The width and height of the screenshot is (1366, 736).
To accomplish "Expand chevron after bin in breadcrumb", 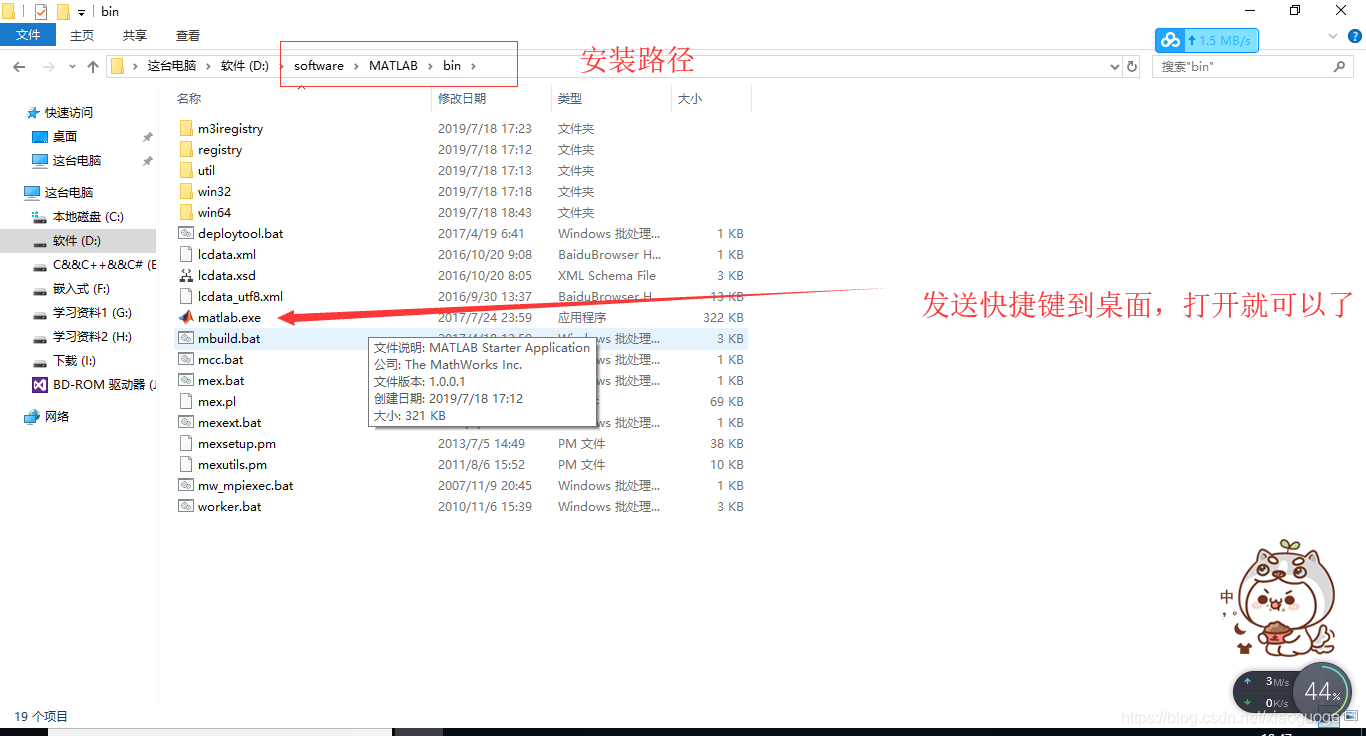I will click(x=474, y=66).
